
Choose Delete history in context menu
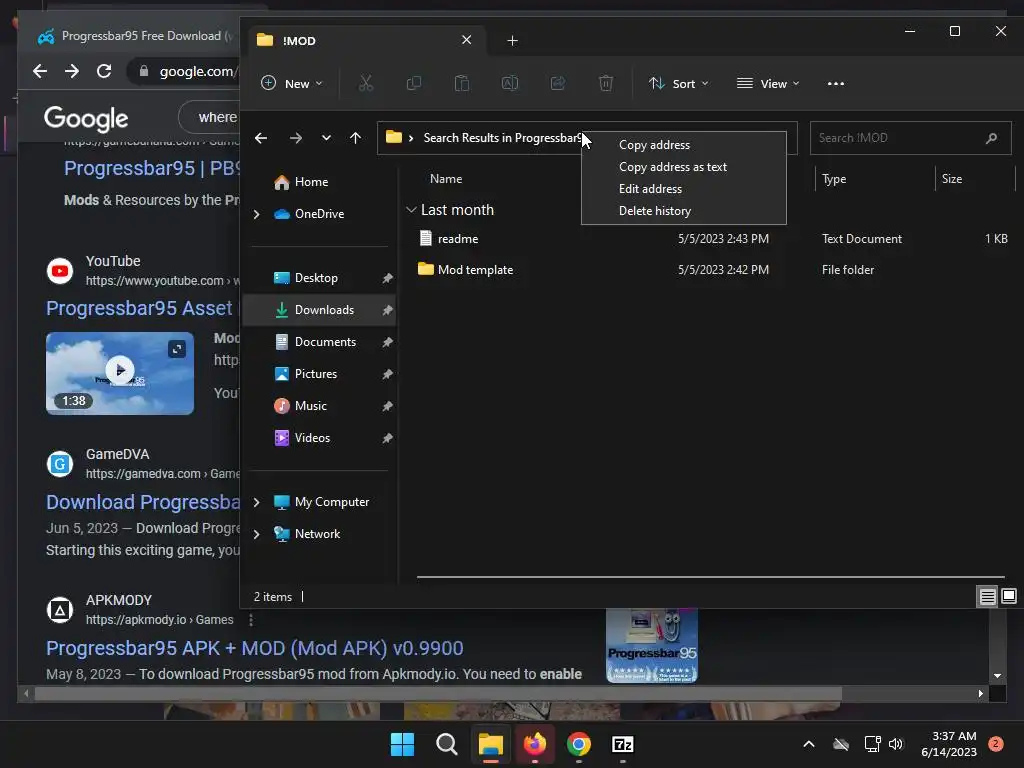pos(654,211)
